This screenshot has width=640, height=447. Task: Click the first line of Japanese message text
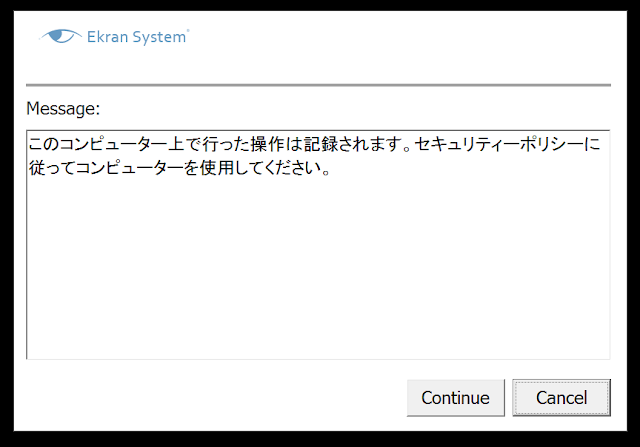point(314,144)
